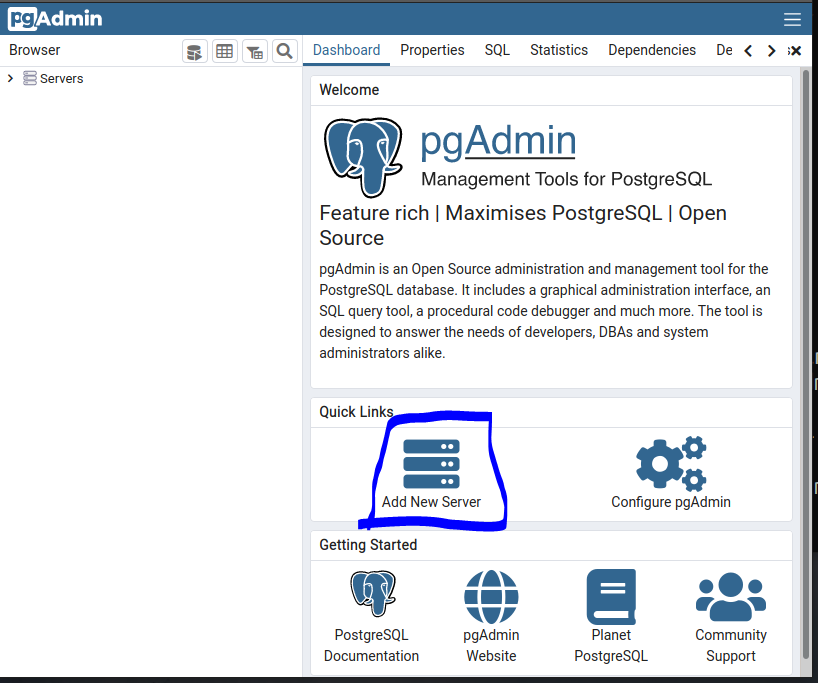Click the Configure pgAdmin gears icon

point(671,464)
